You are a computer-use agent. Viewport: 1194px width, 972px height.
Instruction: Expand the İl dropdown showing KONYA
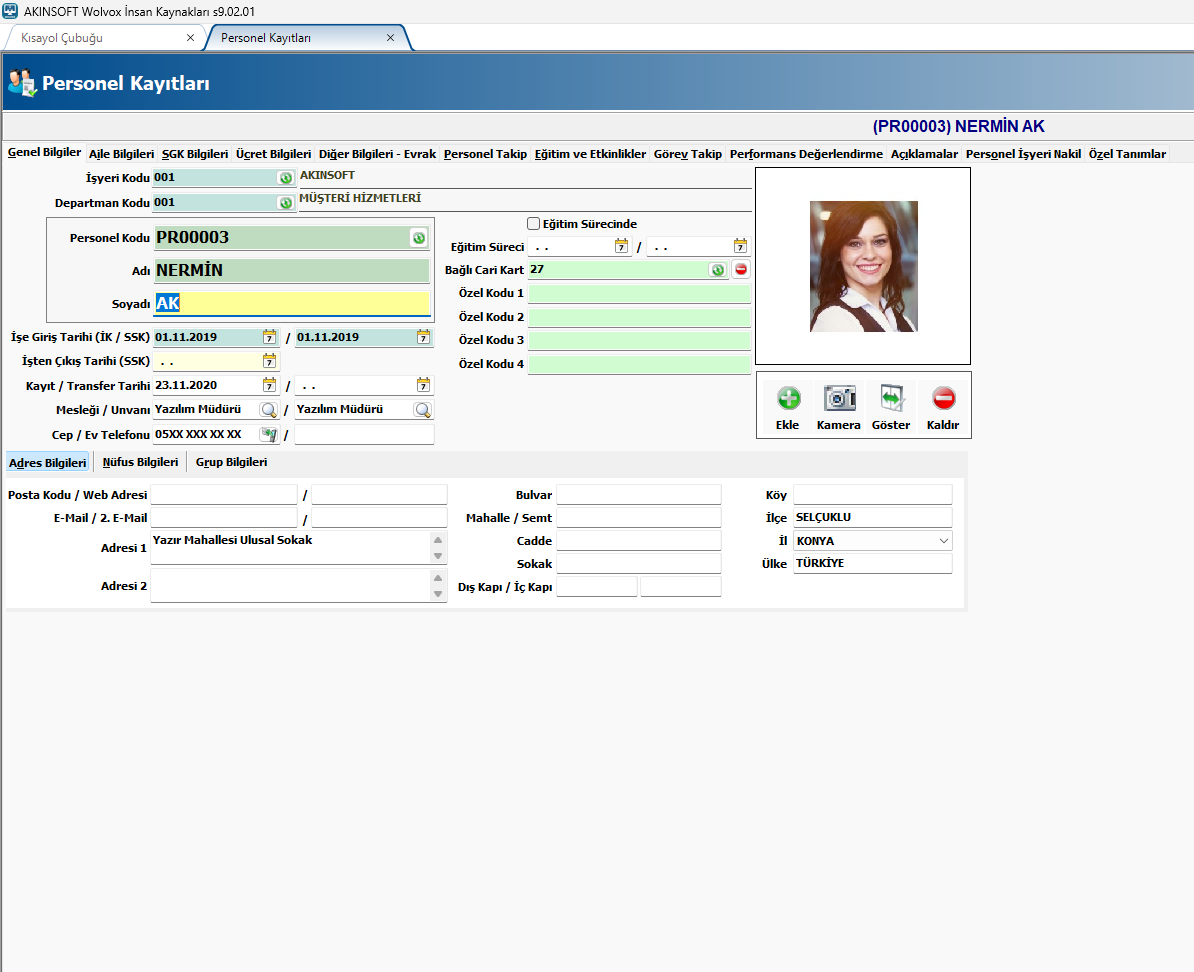[x=943, y=541]
